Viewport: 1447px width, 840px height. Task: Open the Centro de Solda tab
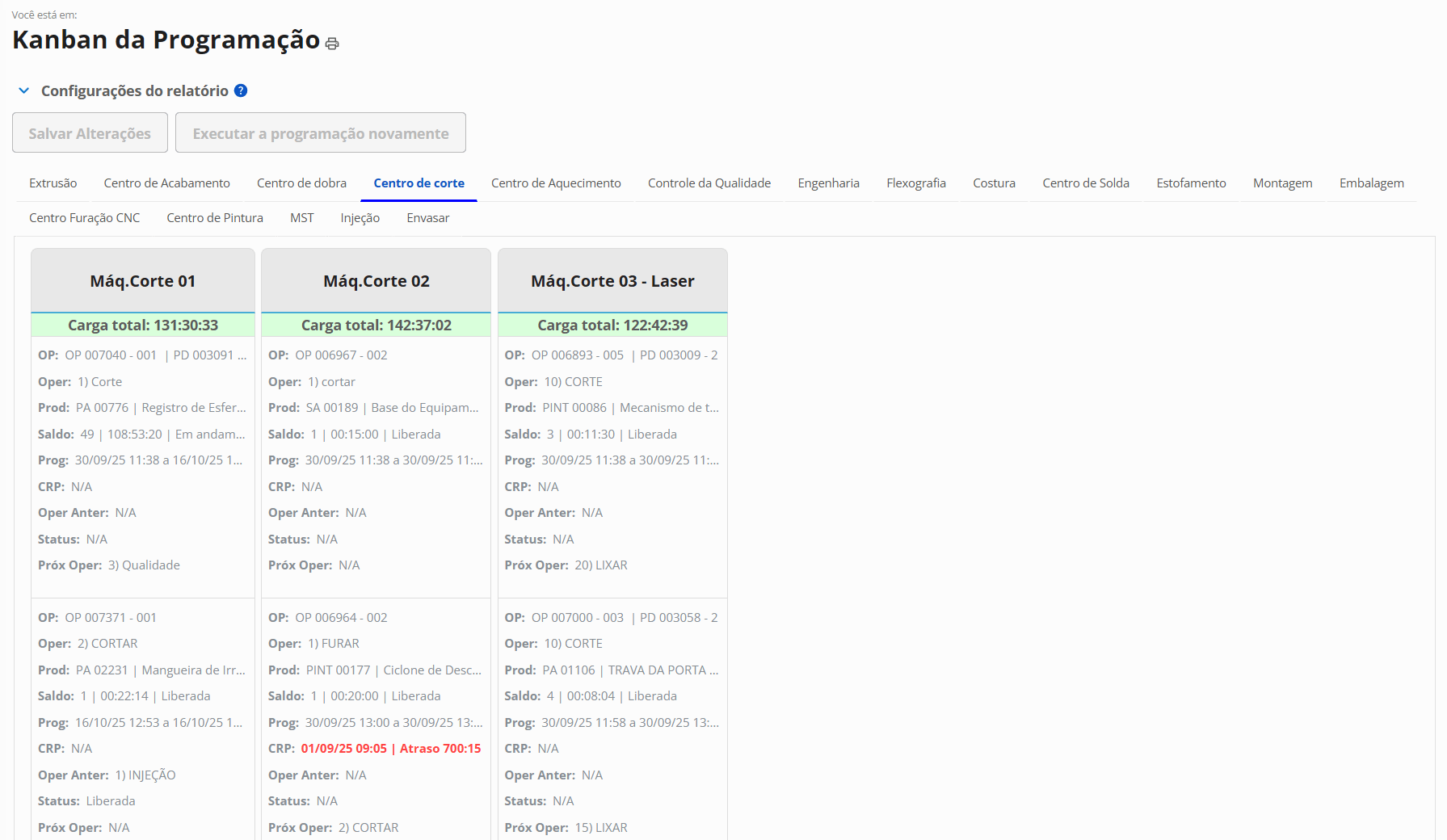[1085, 183]
